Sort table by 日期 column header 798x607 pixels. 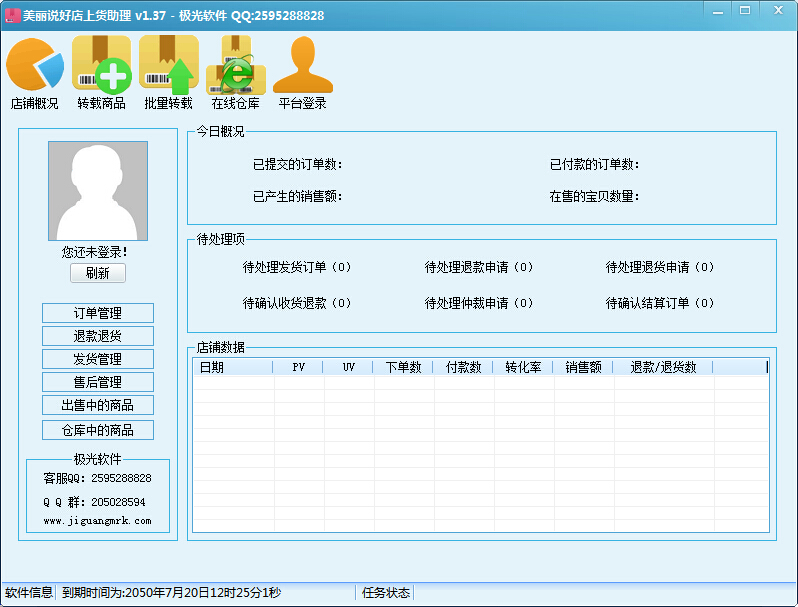click(x=232, y=367)
